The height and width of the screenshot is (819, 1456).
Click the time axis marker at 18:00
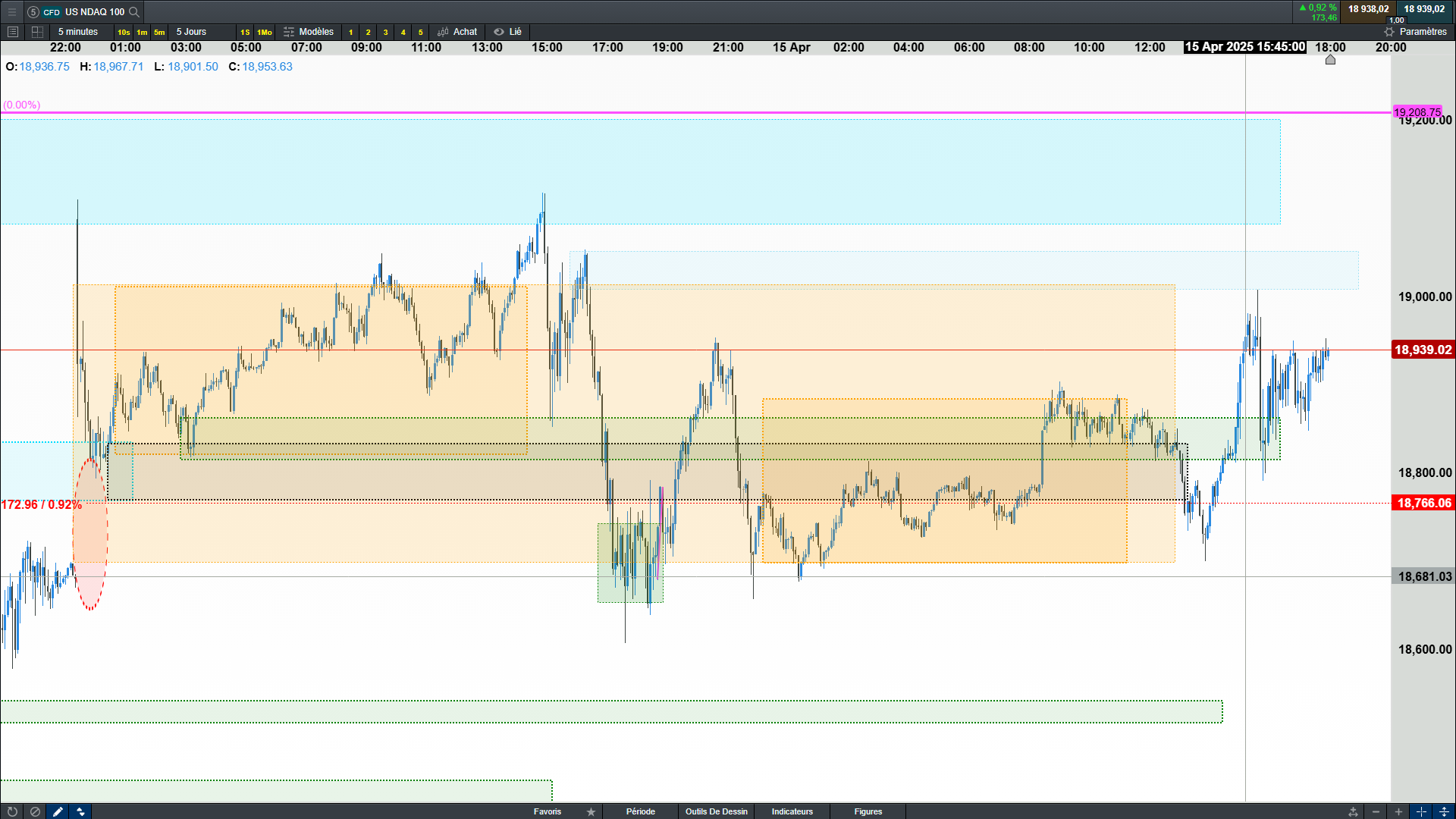coord(1330,59)
